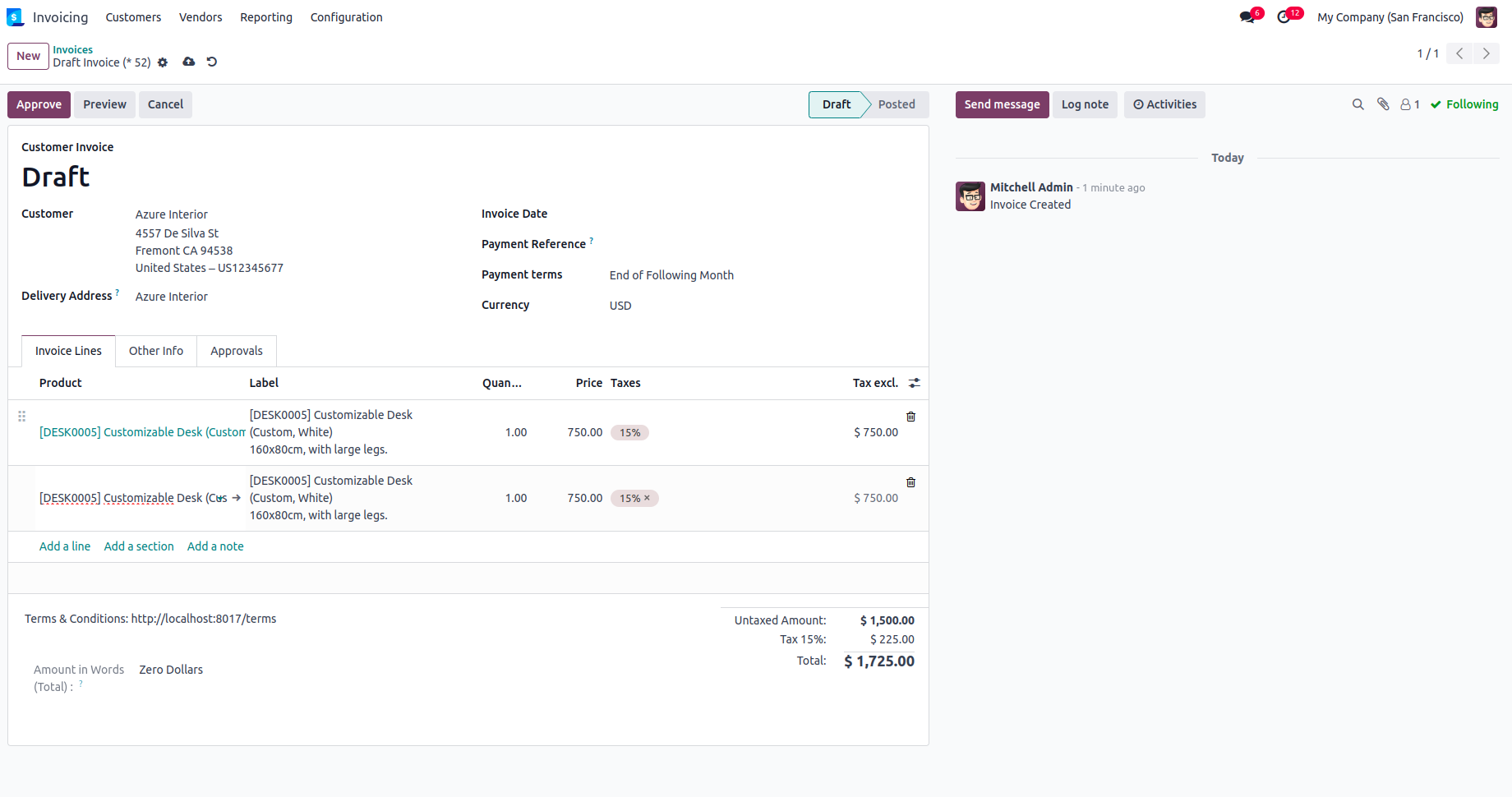The height and width of the screenshot is (797, 1512).
Task: Show the followers list icon
Action: (1410, 104)
